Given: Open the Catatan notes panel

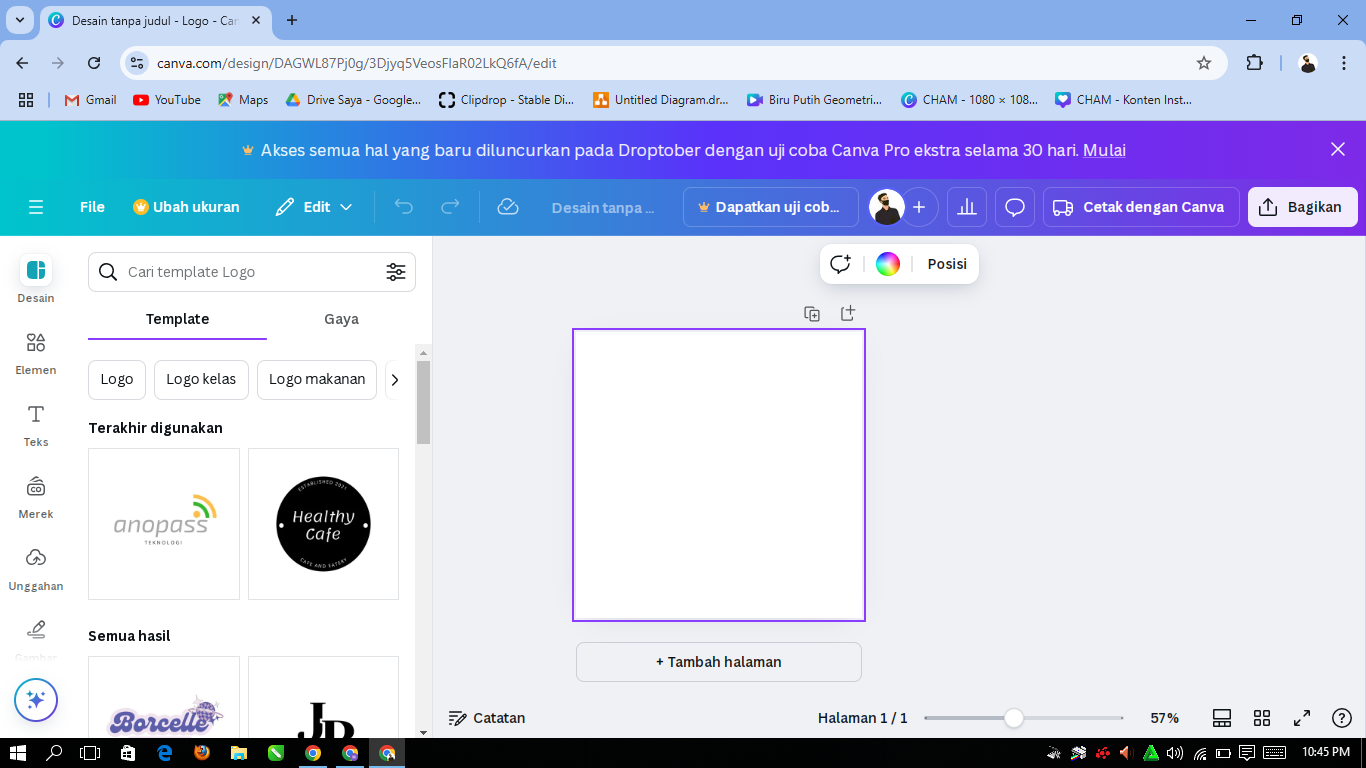Looking at the screenshot, I should (487, 718).
